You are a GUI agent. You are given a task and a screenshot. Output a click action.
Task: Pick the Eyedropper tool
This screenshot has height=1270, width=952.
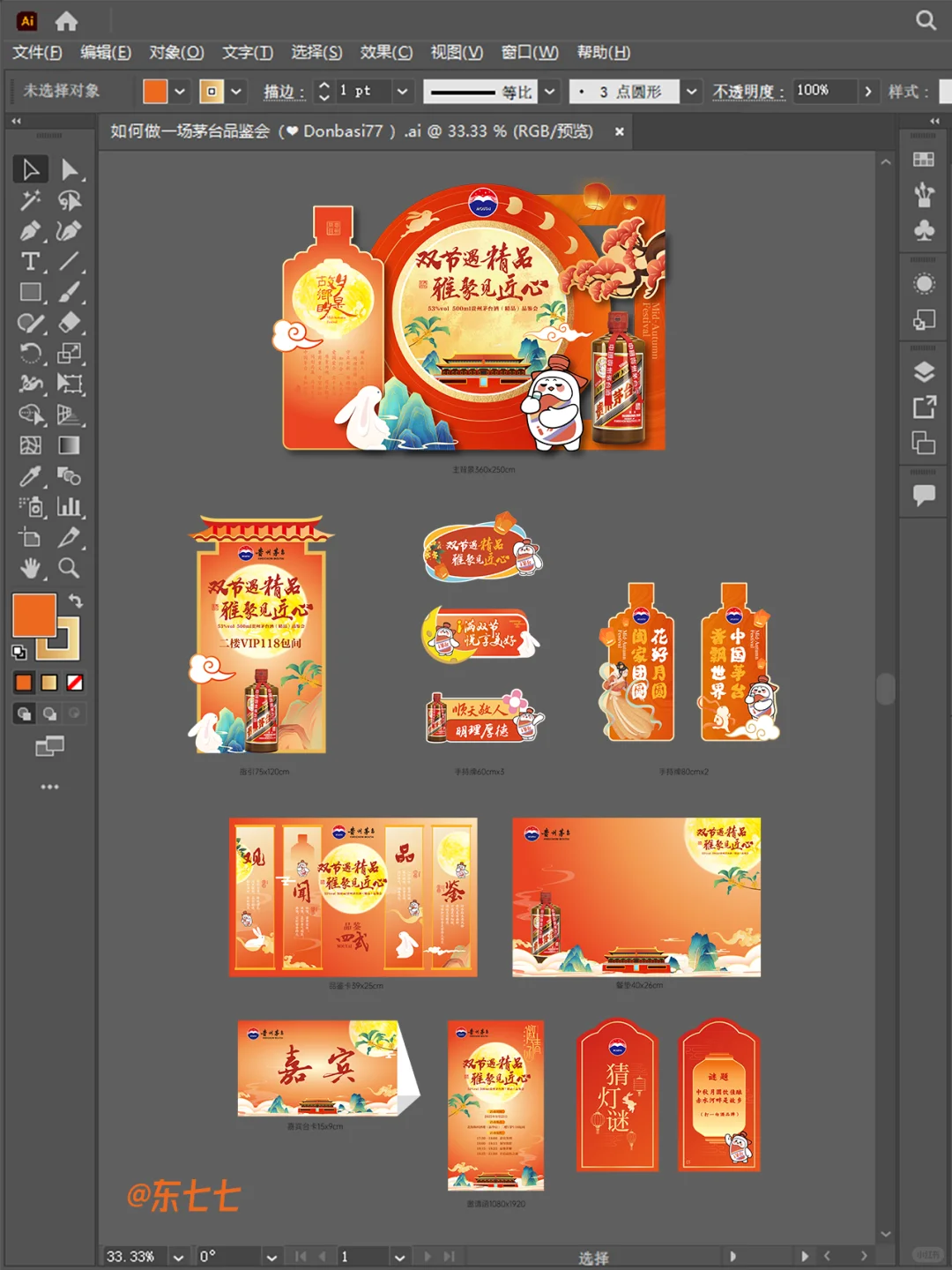click(31, 477)
